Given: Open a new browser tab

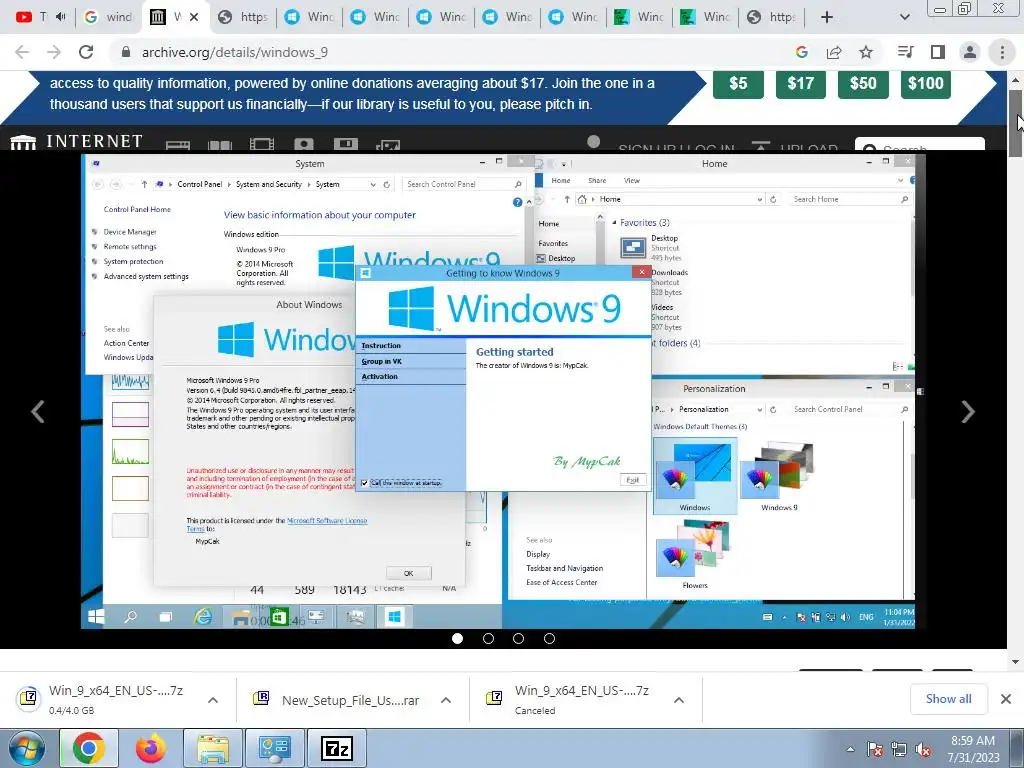Looking at the screenshot, I should coord(827,17).
